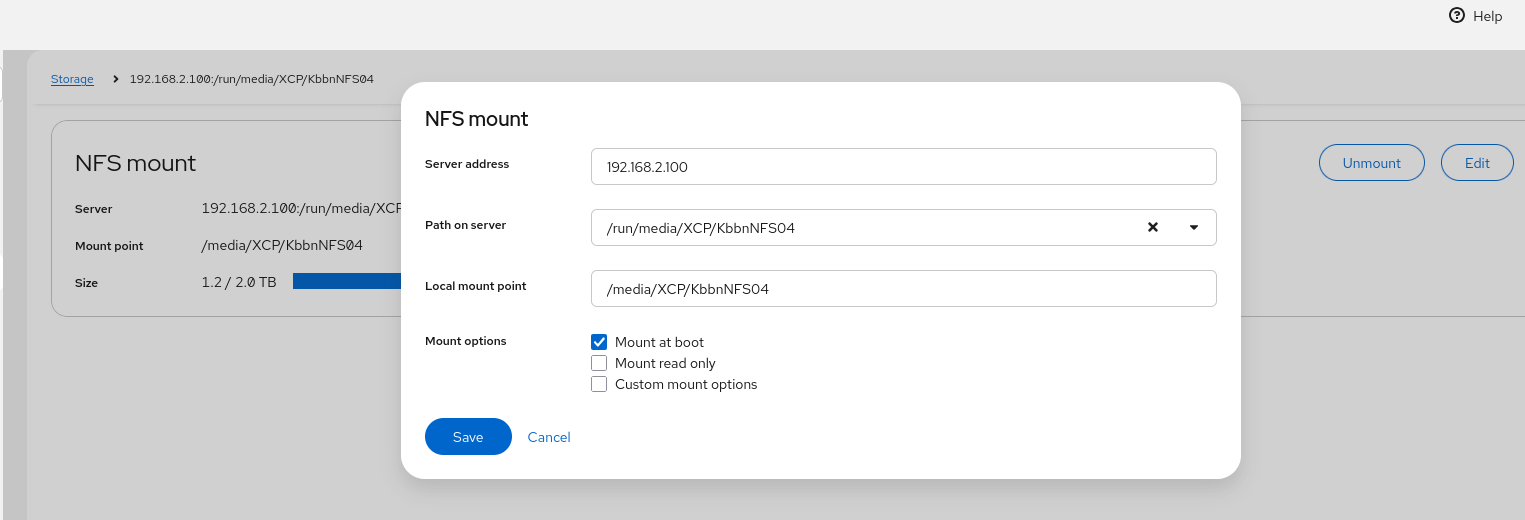This screenshot has width=1525, height=520.
Task: Click the disk size usage bar
Action: point(347,281)
